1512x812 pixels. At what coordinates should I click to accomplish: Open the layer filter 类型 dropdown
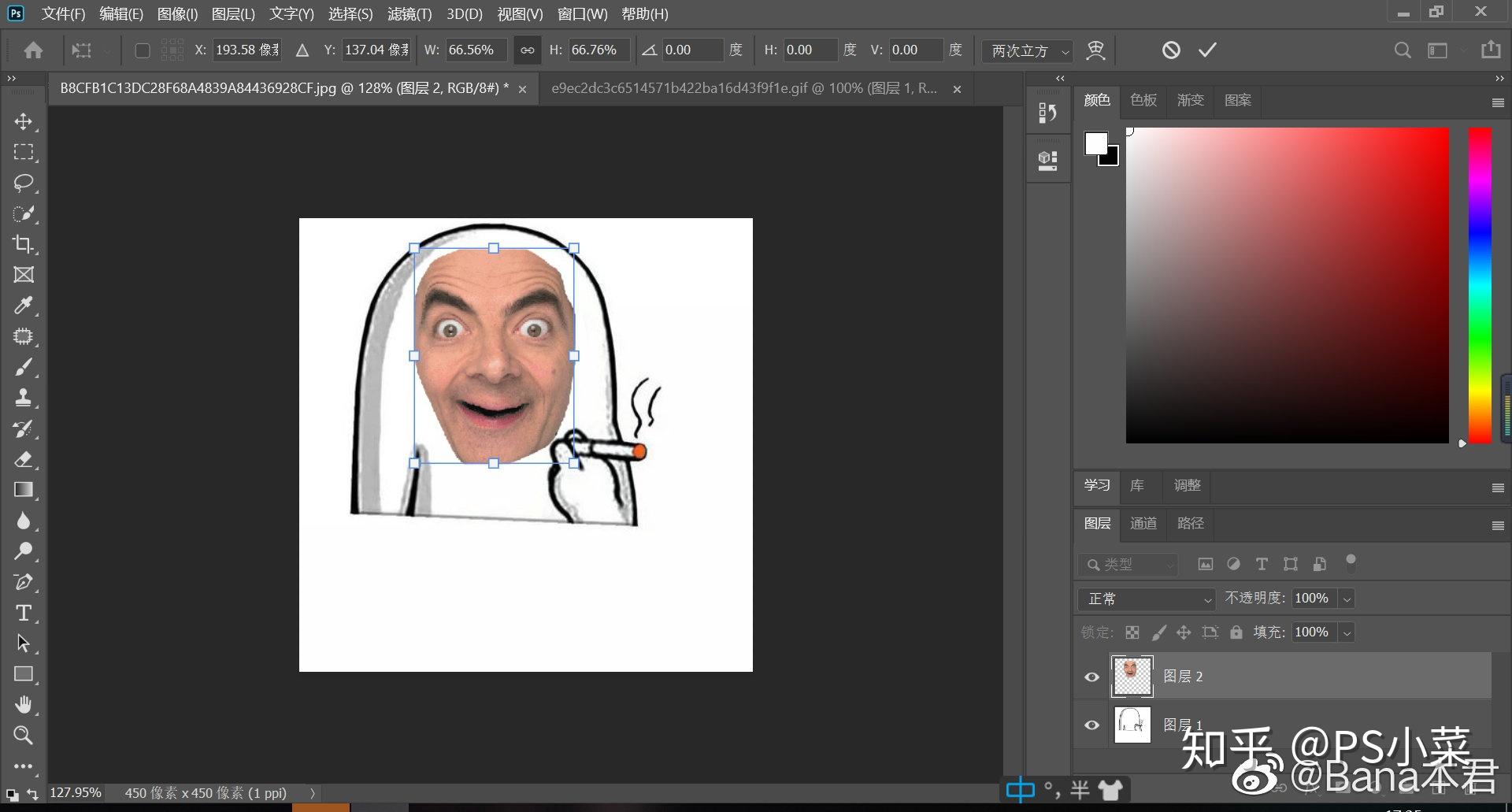tap(1128, 565)
